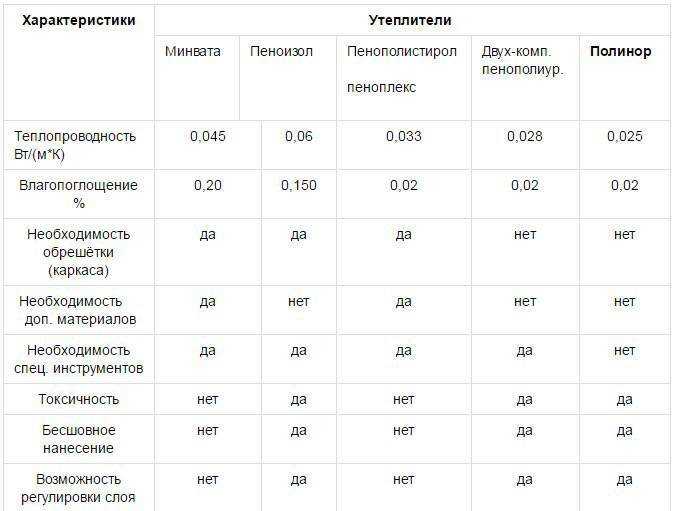Click the bold Полинор column heading

pos(620,51)
